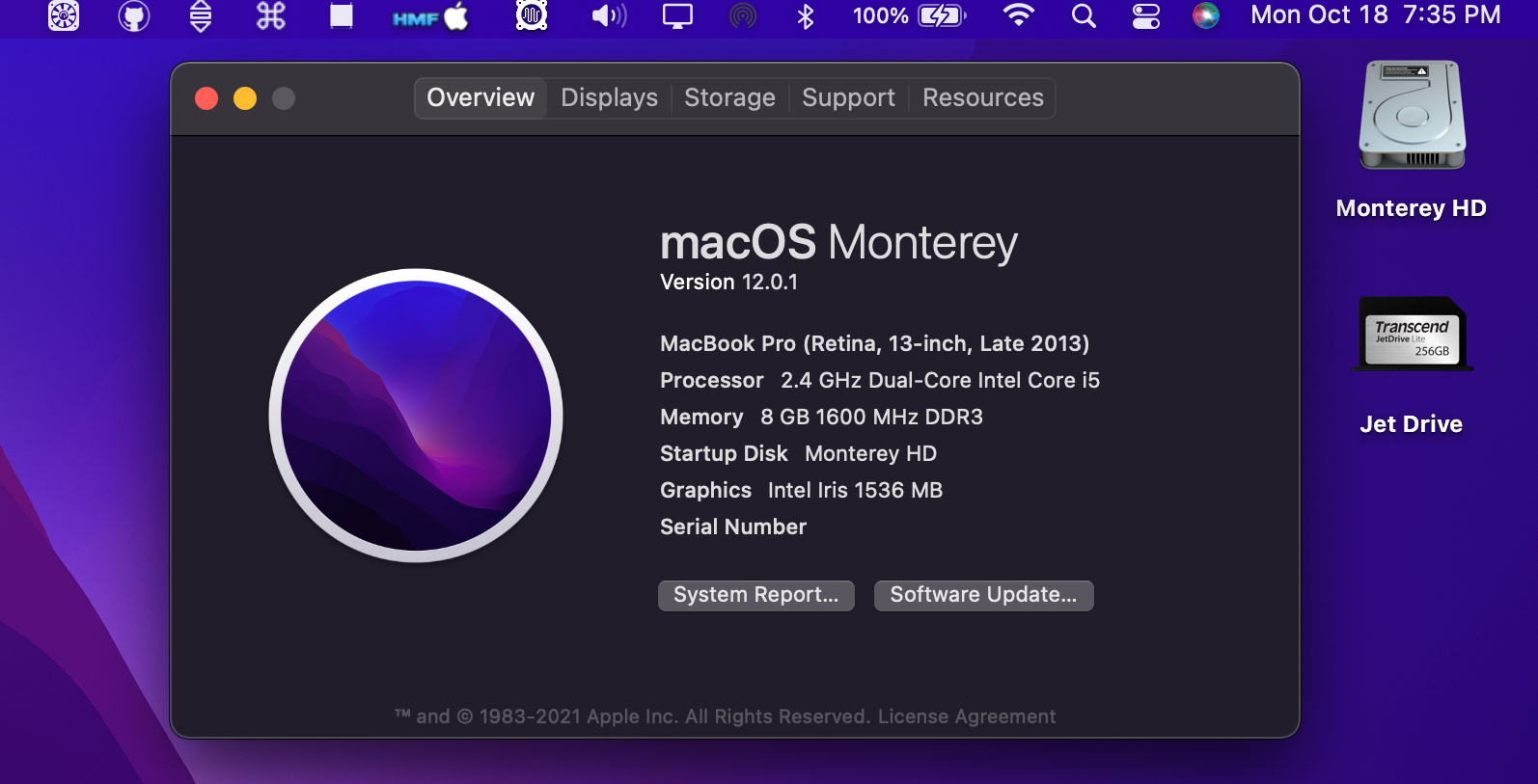The height and width of the screenshot is (784, 1538).
Task: Open Spotlight search magnifier
Action: (x=1084, y=15)
